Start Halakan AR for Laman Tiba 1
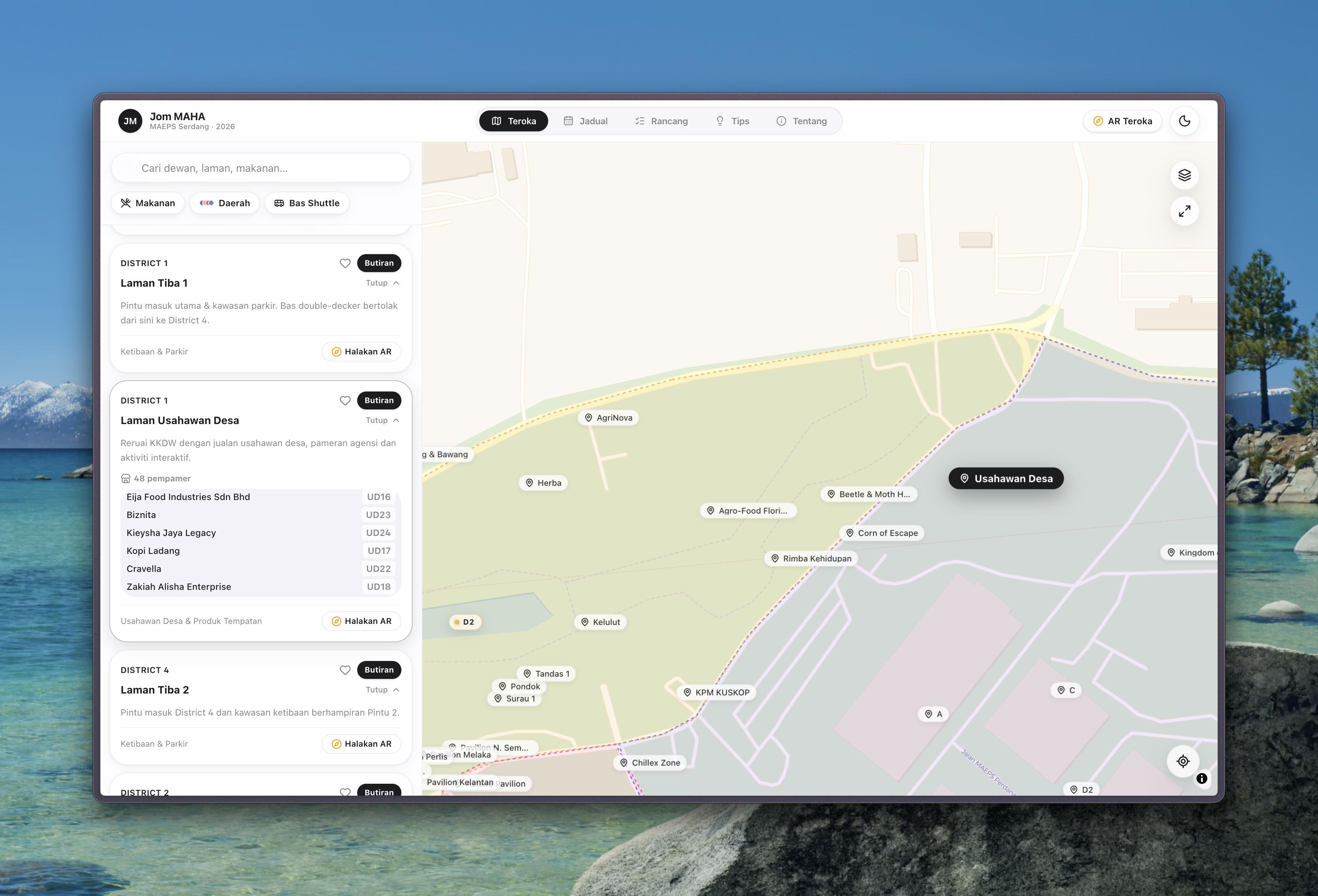 pos(361,351)
